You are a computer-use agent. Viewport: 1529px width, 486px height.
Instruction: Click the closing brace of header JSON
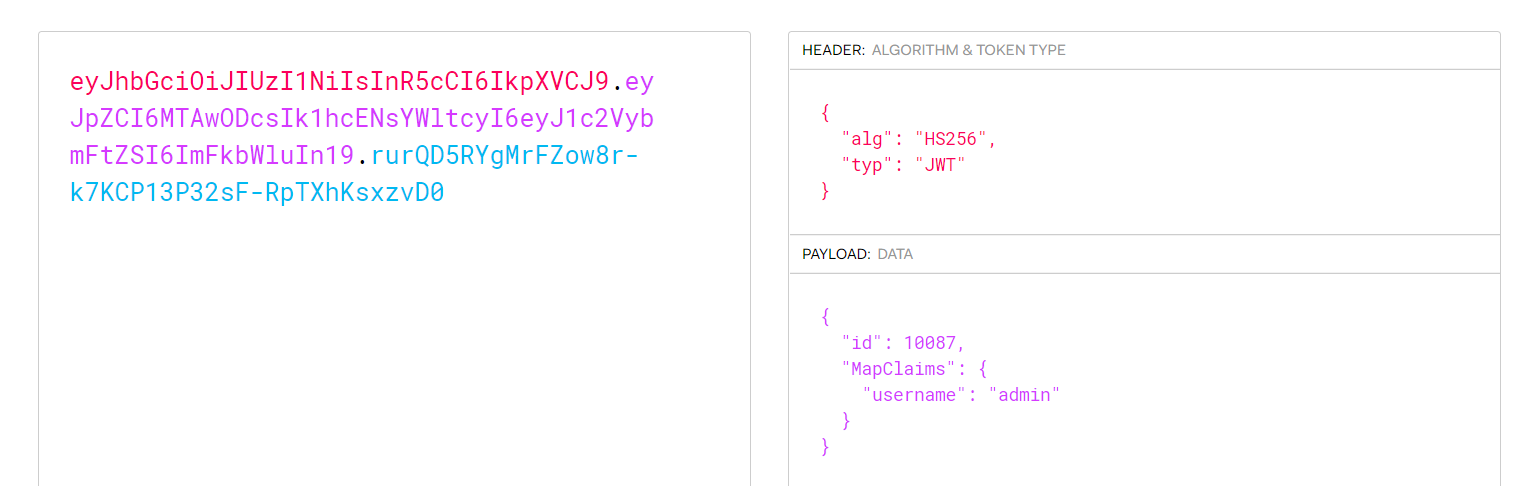click(826, 191)
